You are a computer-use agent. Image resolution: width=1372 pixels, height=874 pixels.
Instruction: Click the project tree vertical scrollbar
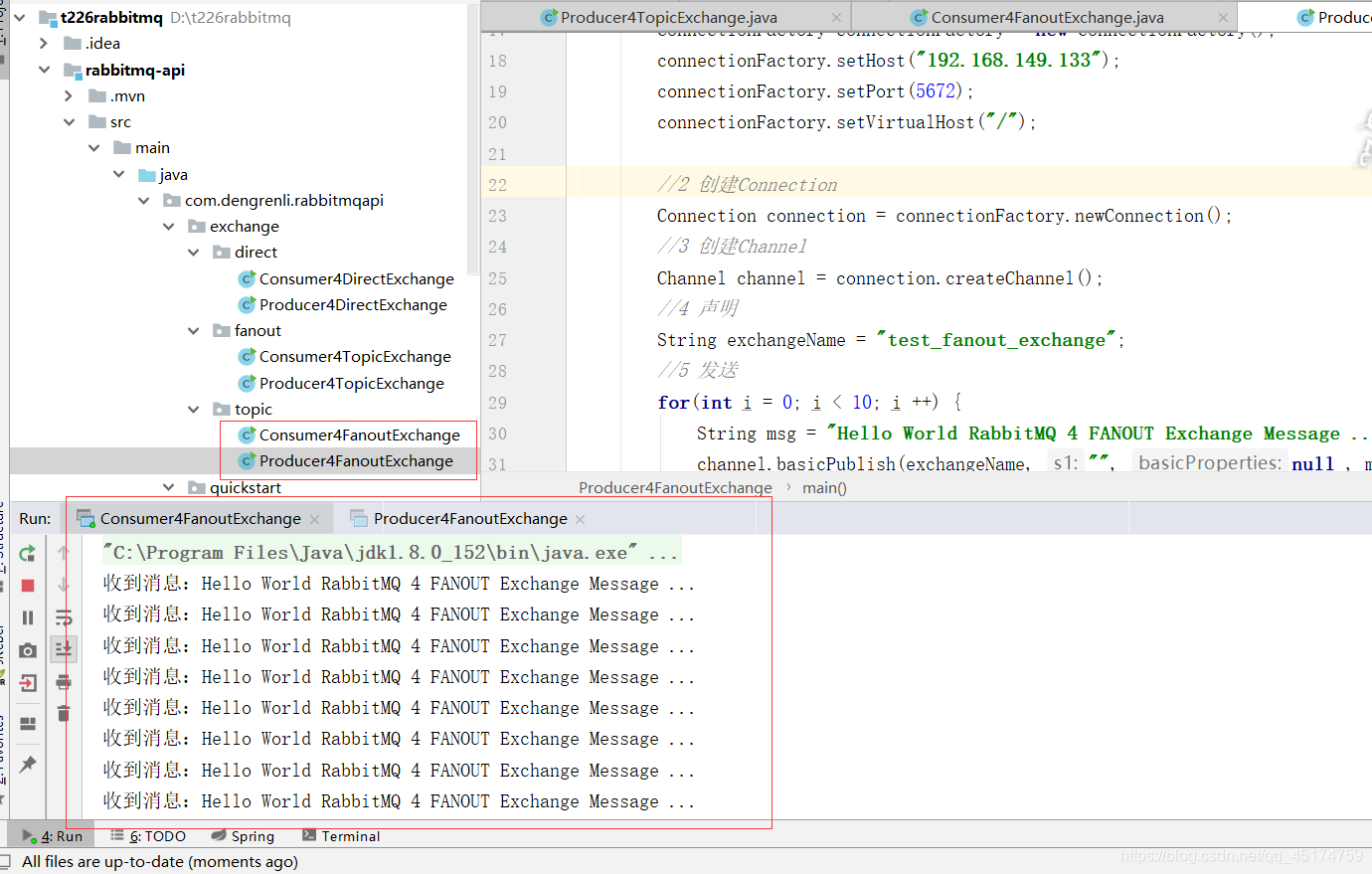(475, 139)
